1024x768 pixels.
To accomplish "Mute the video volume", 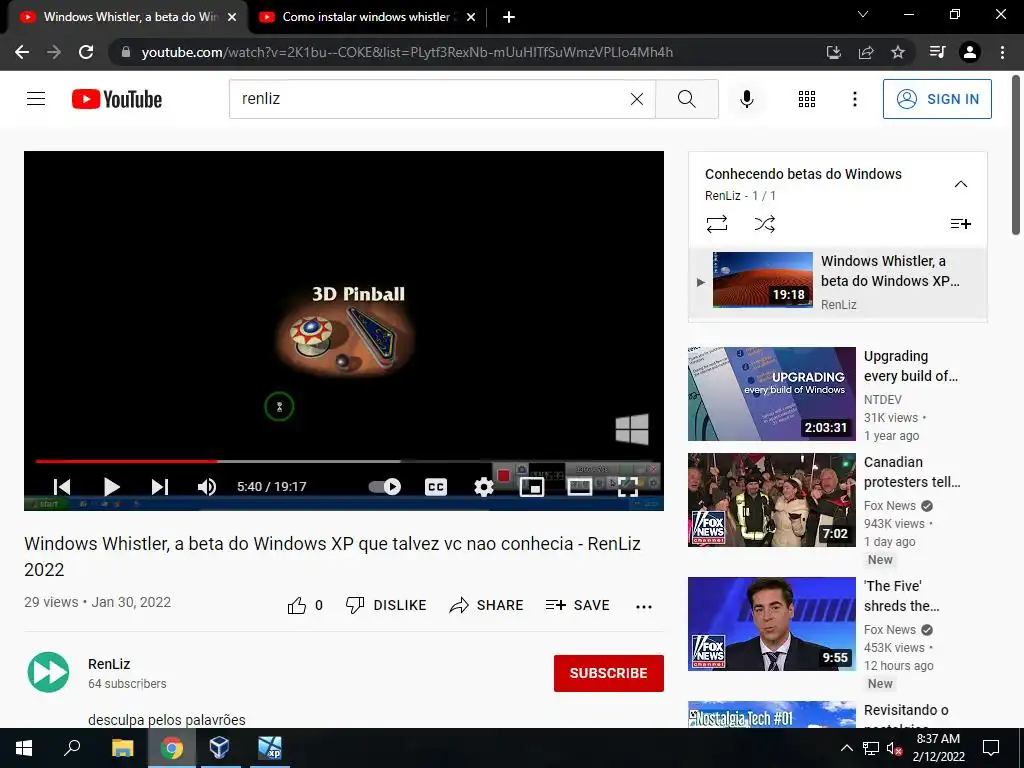I will pyautogui.click(x=206, y=487).
